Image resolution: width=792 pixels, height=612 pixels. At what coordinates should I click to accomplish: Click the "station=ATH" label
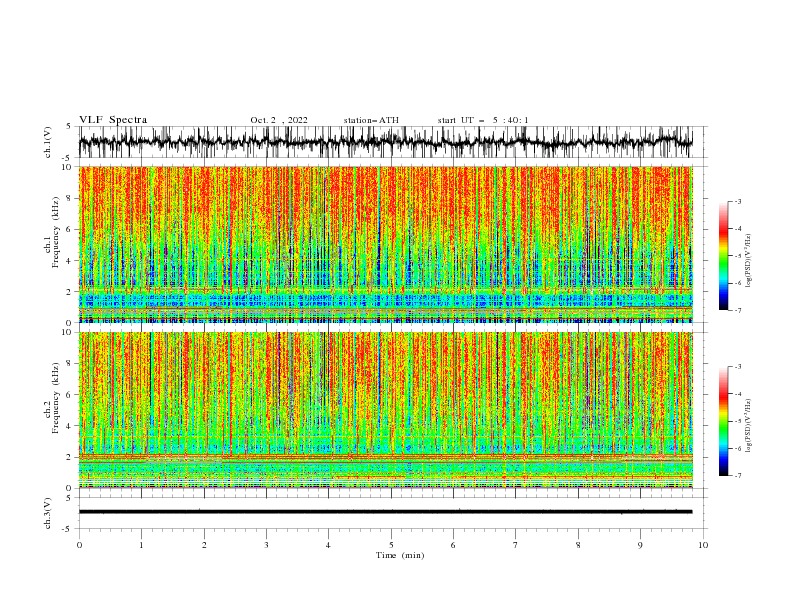(x=371, y=120)
